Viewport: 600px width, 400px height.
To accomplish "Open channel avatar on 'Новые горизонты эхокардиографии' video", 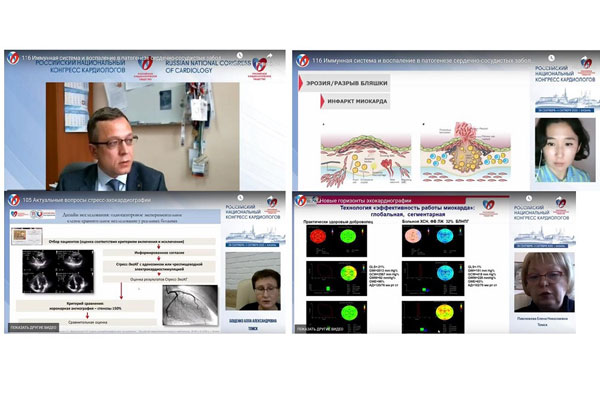I will tap(298, 198).
